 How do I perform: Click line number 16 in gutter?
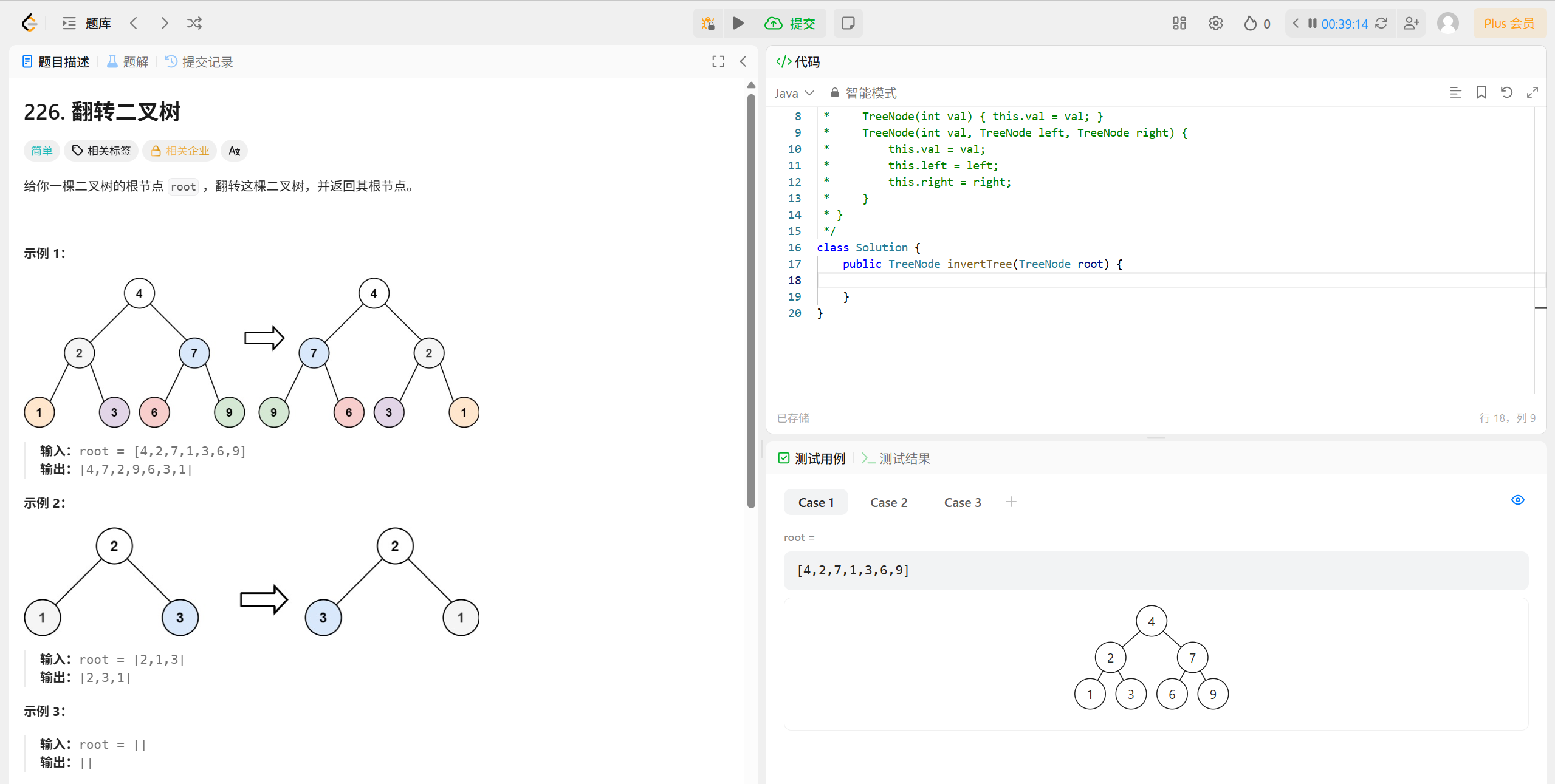794,247
